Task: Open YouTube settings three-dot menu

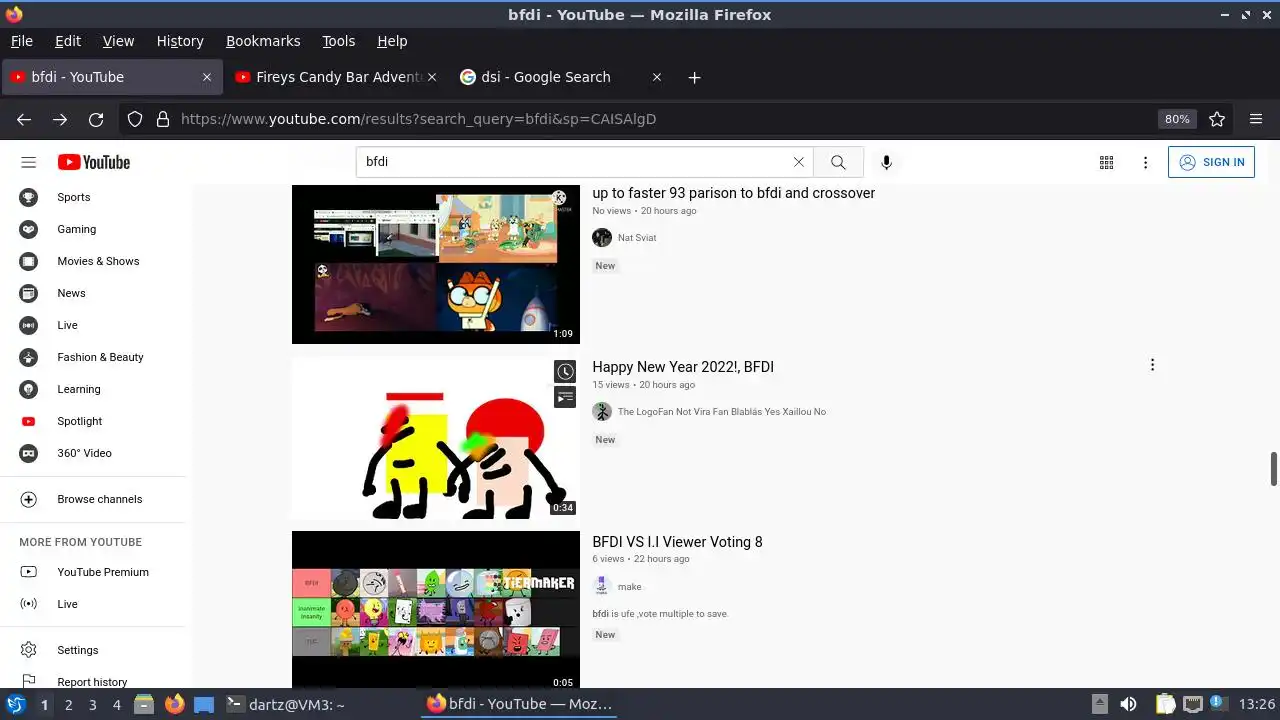Action: pyautogui.click(x=1146, y=162)
